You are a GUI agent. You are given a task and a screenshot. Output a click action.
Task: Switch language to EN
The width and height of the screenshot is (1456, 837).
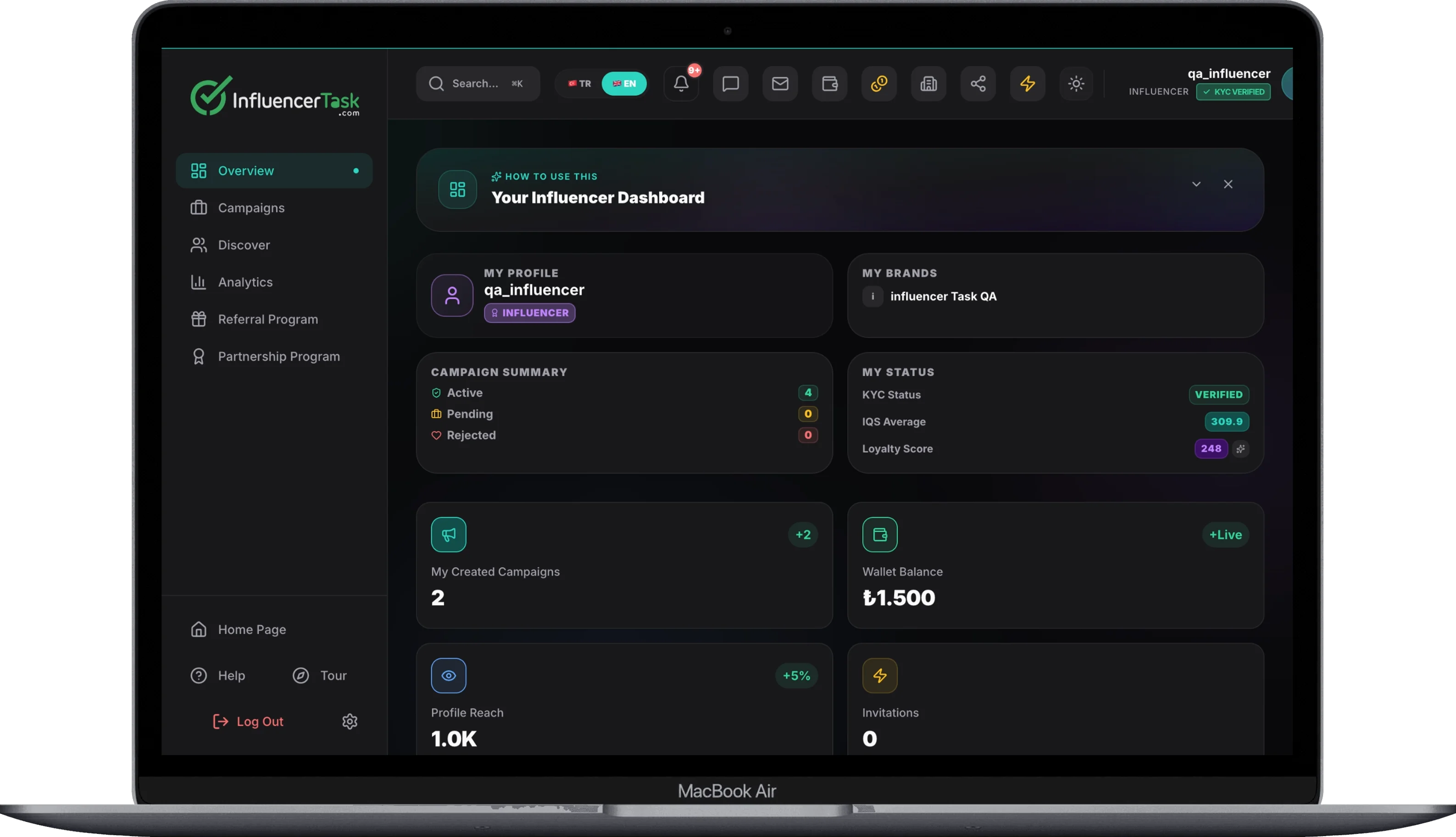[624, 84]
